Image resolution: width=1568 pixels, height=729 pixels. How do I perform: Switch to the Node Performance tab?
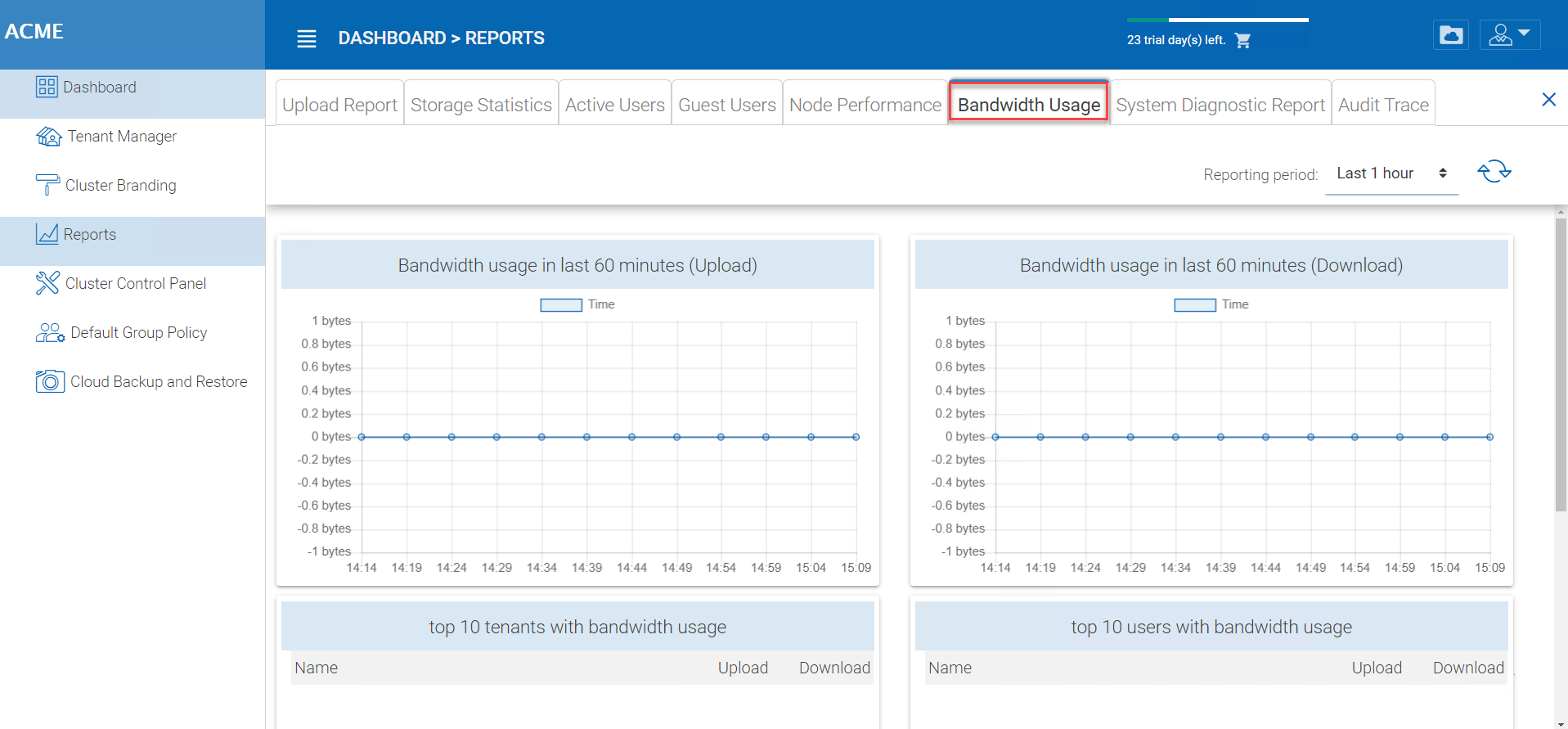pos(865,104)
